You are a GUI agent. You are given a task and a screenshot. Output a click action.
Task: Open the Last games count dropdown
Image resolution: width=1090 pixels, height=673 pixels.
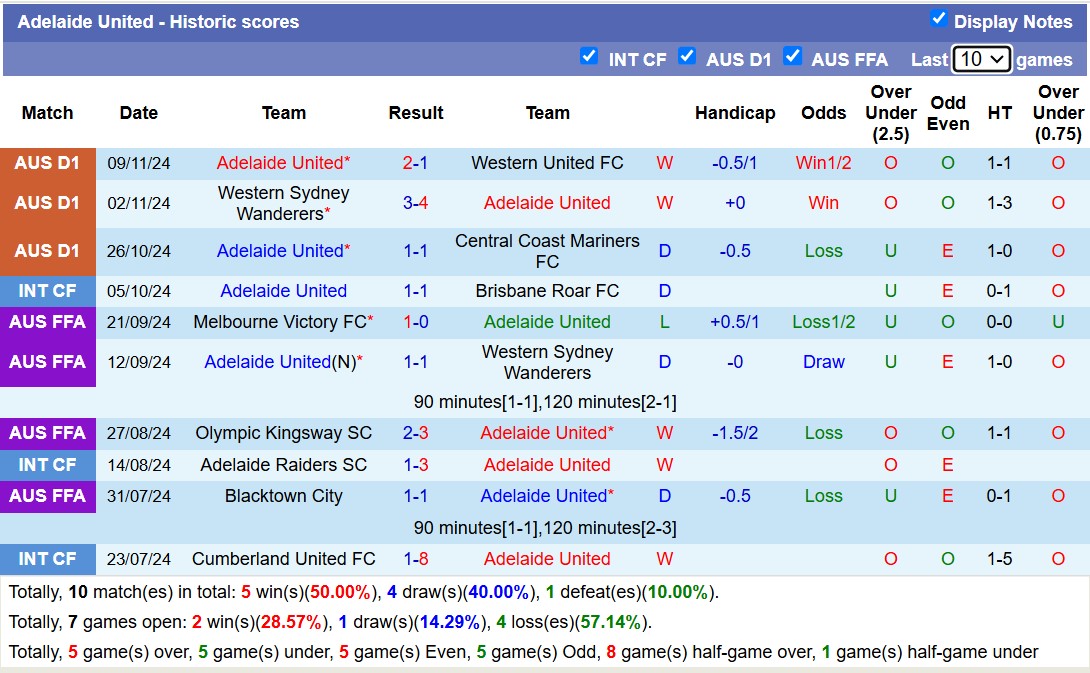(x=981, y=59)
